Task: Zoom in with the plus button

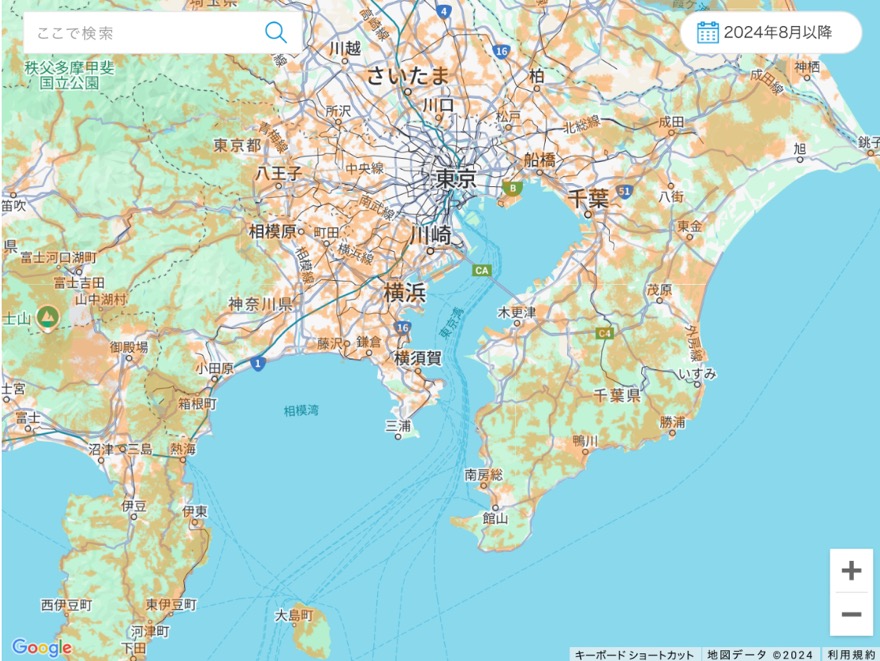Action: click(851, 571)
